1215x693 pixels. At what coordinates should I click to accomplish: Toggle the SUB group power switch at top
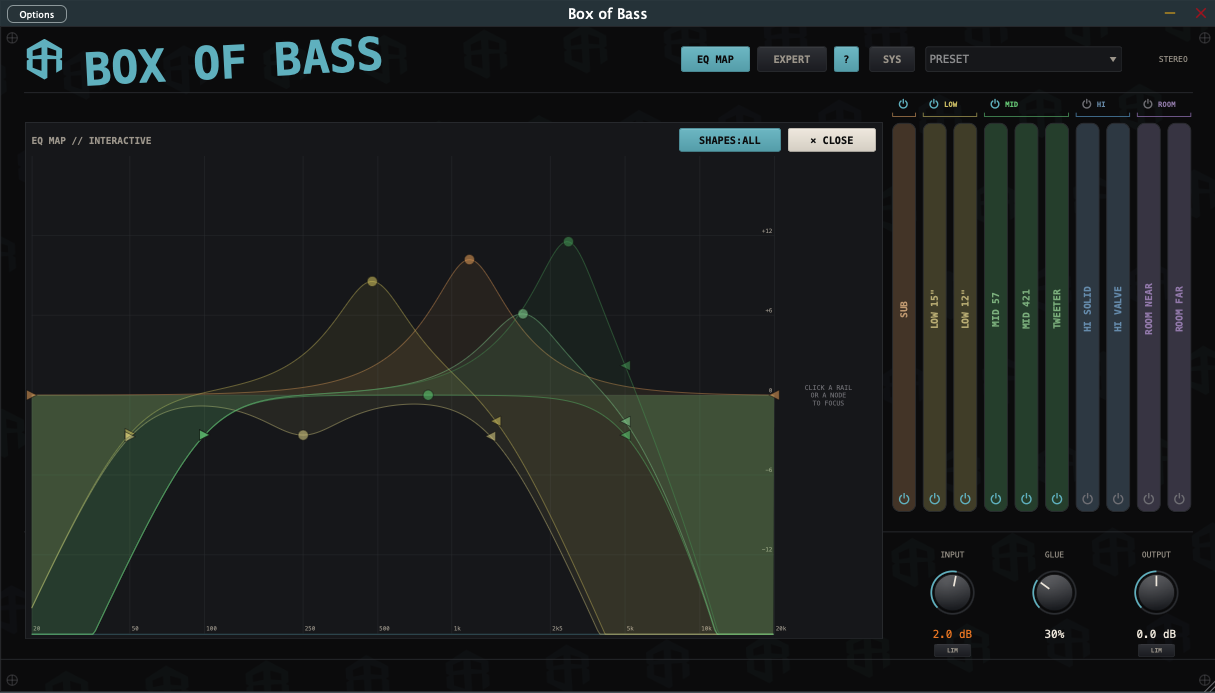(x=903, y=104)
